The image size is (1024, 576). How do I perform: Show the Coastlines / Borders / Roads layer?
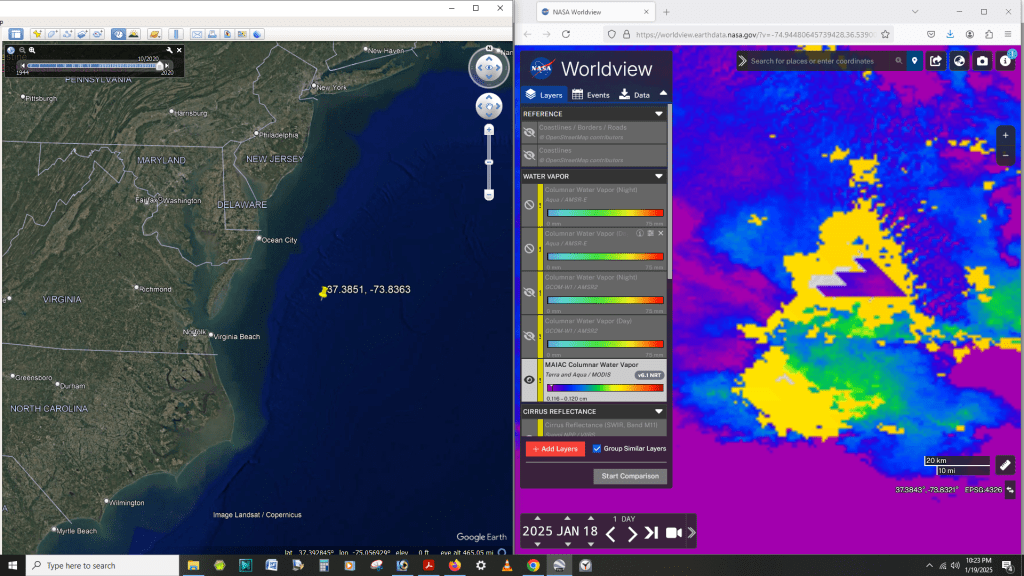(x=530, y=132)
